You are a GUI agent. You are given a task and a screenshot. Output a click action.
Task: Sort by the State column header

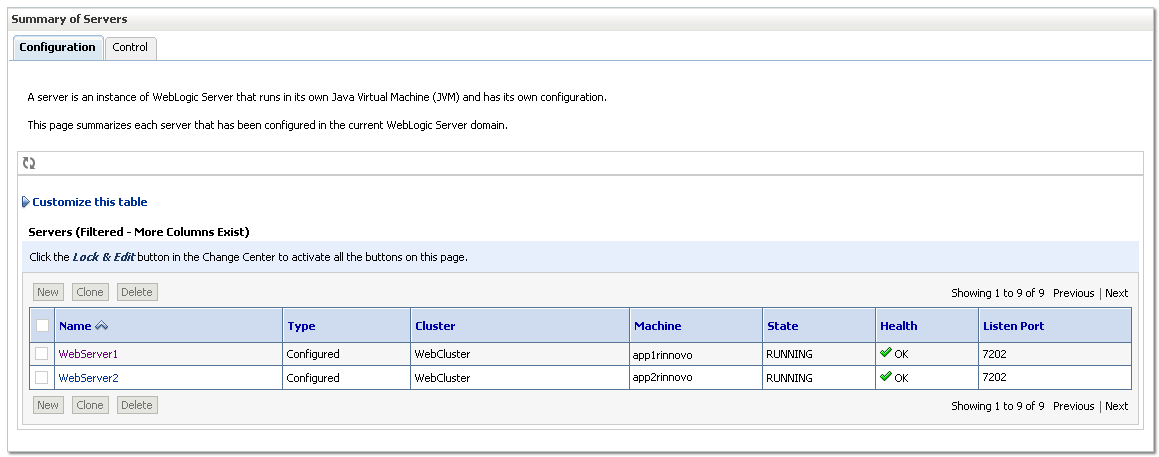click(783, 326)
